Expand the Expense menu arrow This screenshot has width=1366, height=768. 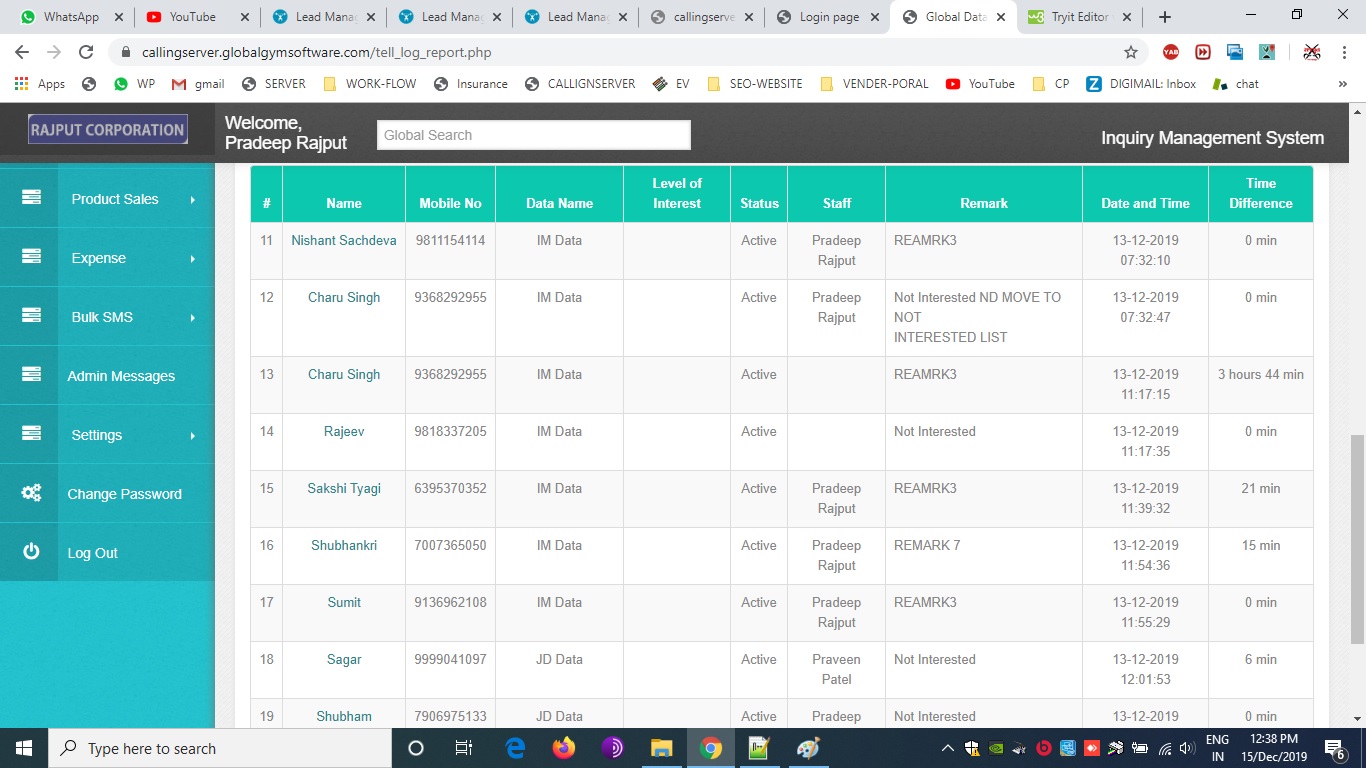(192, 258)
